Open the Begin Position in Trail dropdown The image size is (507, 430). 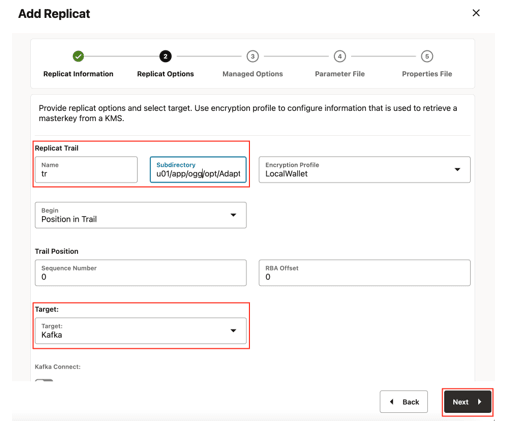(x=141, y=215)
